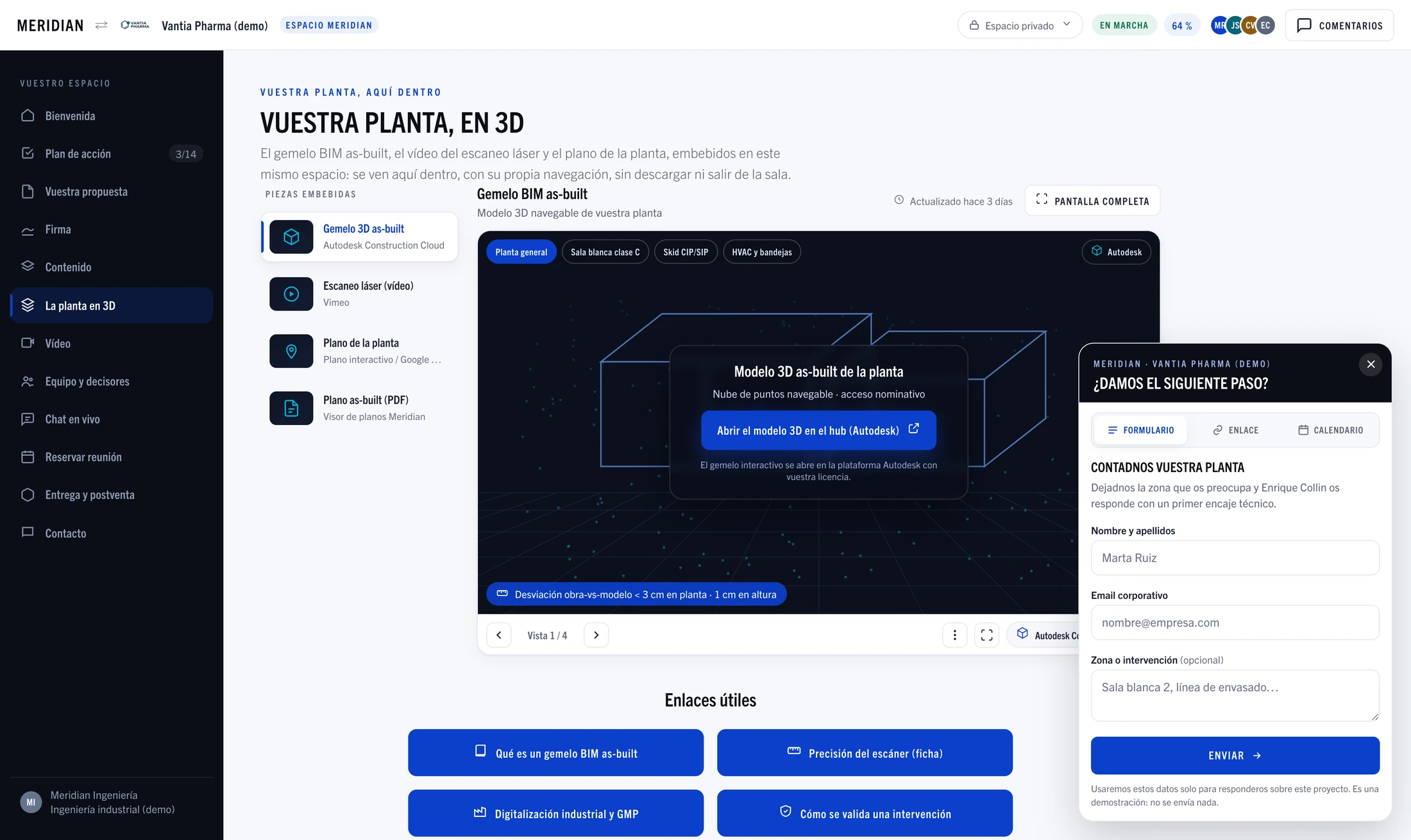Image resolution: width=1411 pixels, height=840 pixels.
Task: Click the En marcha status badge
Action: 1124,25
